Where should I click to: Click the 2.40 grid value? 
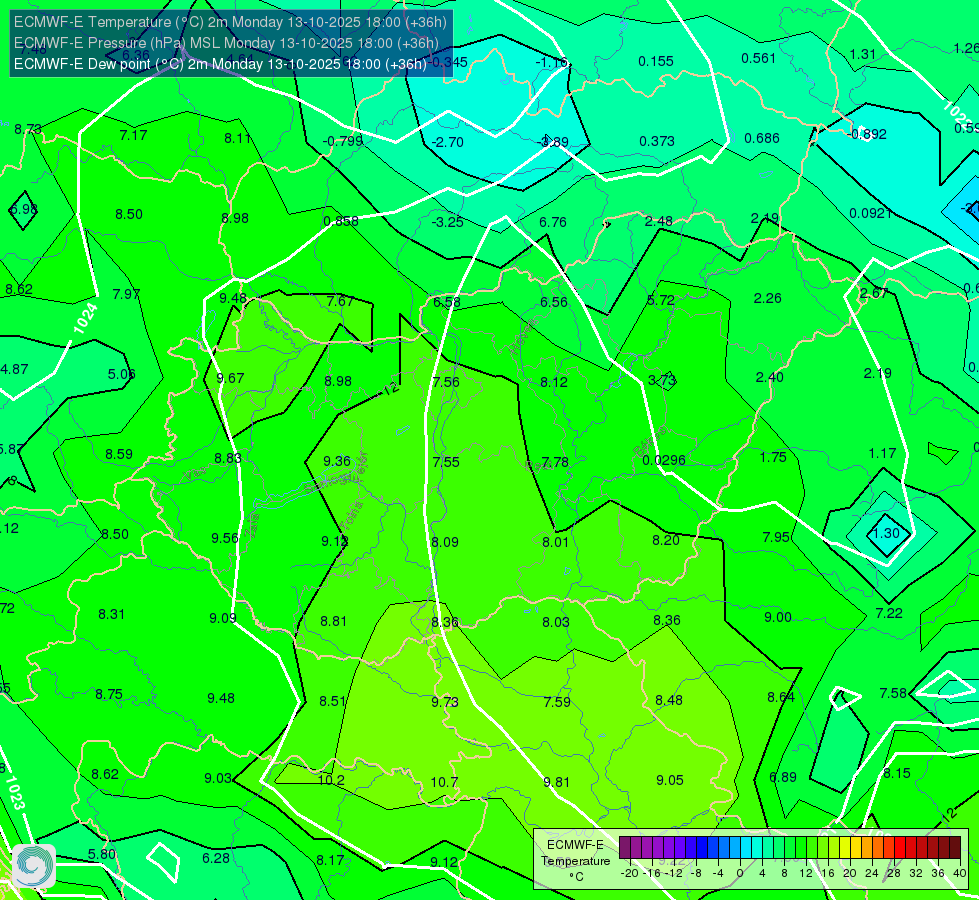[769, 377]
